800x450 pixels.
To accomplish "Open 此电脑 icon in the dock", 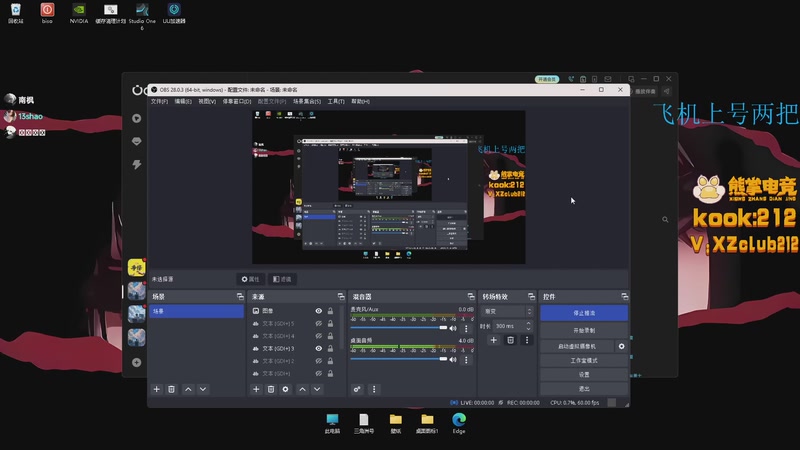I will coord(332,423).
